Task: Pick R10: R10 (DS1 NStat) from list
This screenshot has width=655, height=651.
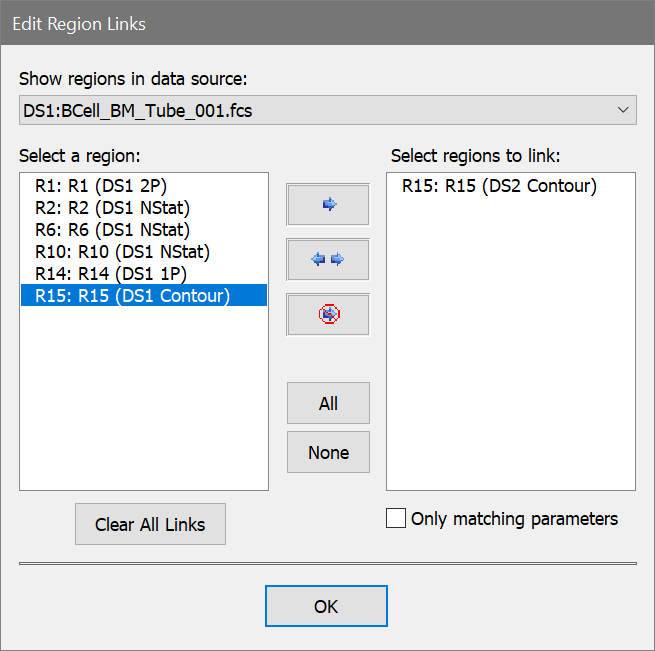Action: click(122, 251)
